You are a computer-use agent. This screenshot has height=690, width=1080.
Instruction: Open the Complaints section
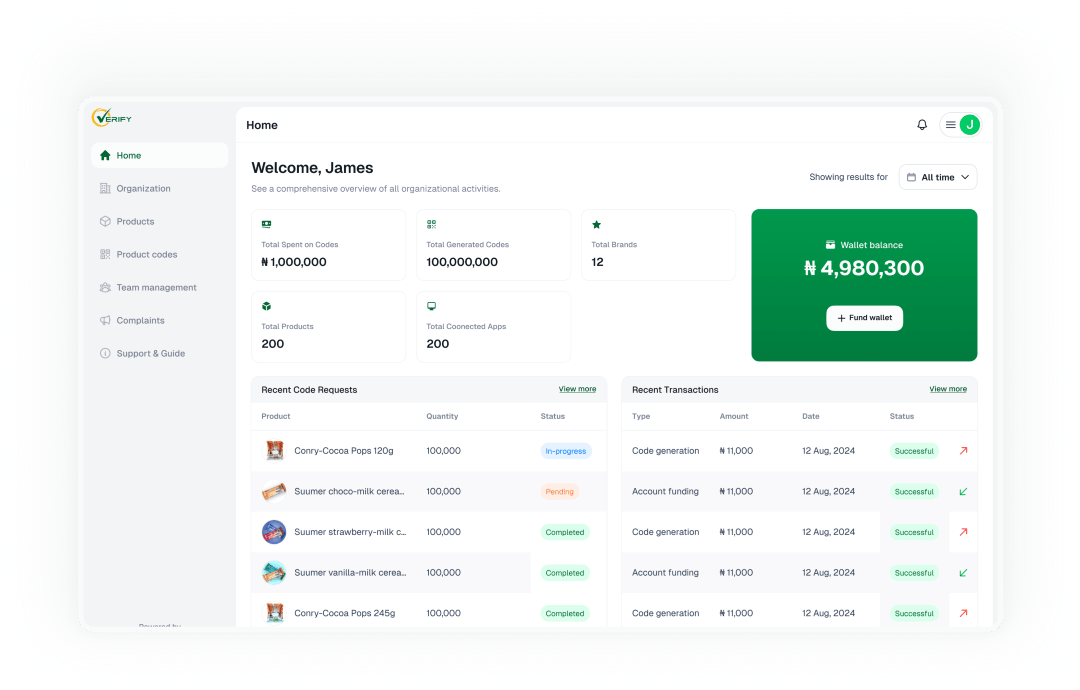point(140,321)
